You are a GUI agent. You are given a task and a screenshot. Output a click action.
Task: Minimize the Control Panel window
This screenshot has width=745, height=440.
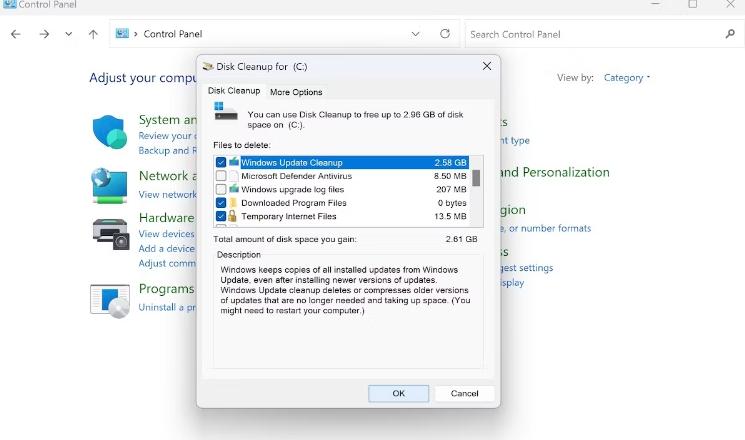[656, 4]
